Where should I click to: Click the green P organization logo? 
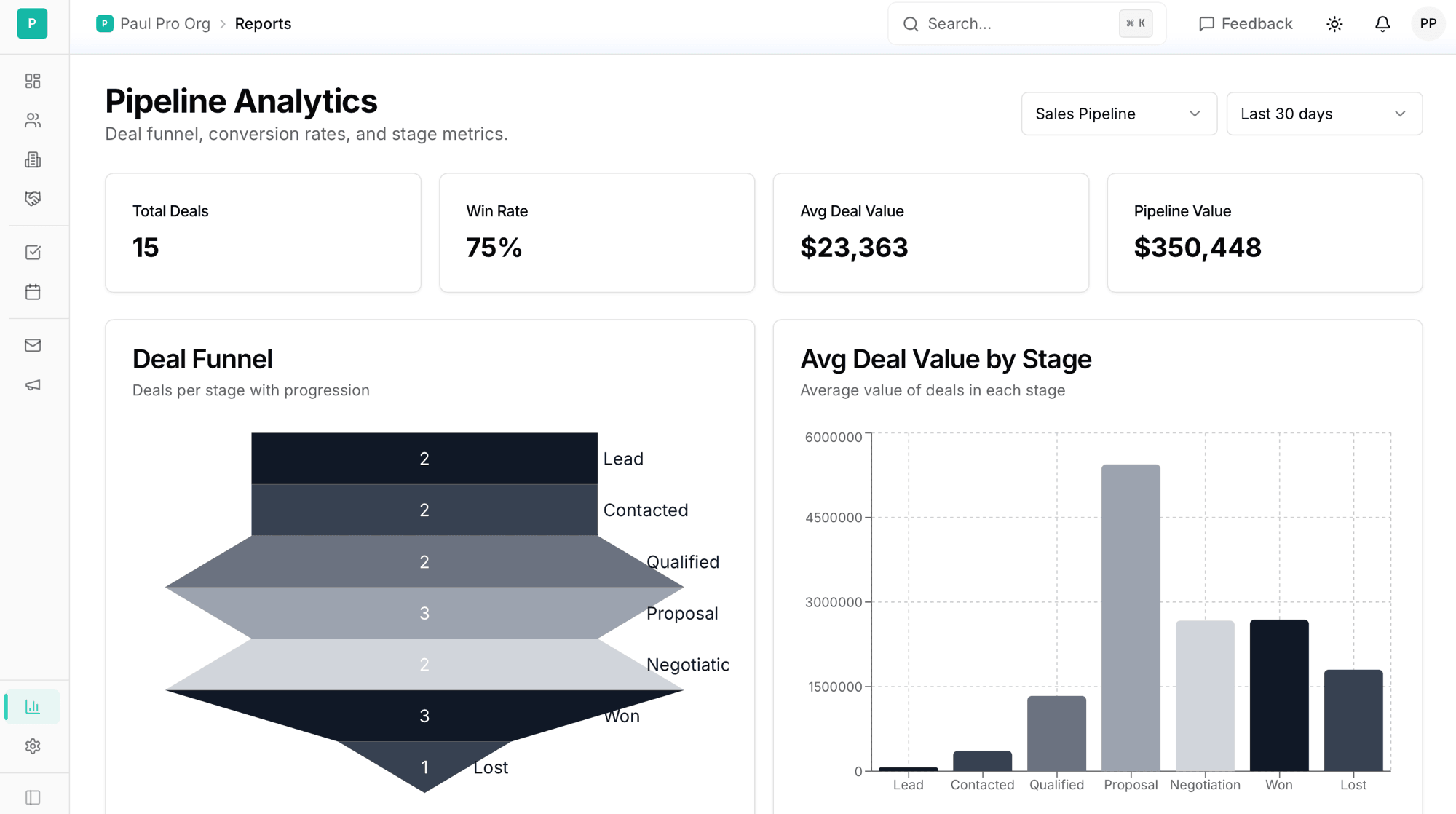tap(32, 24)
